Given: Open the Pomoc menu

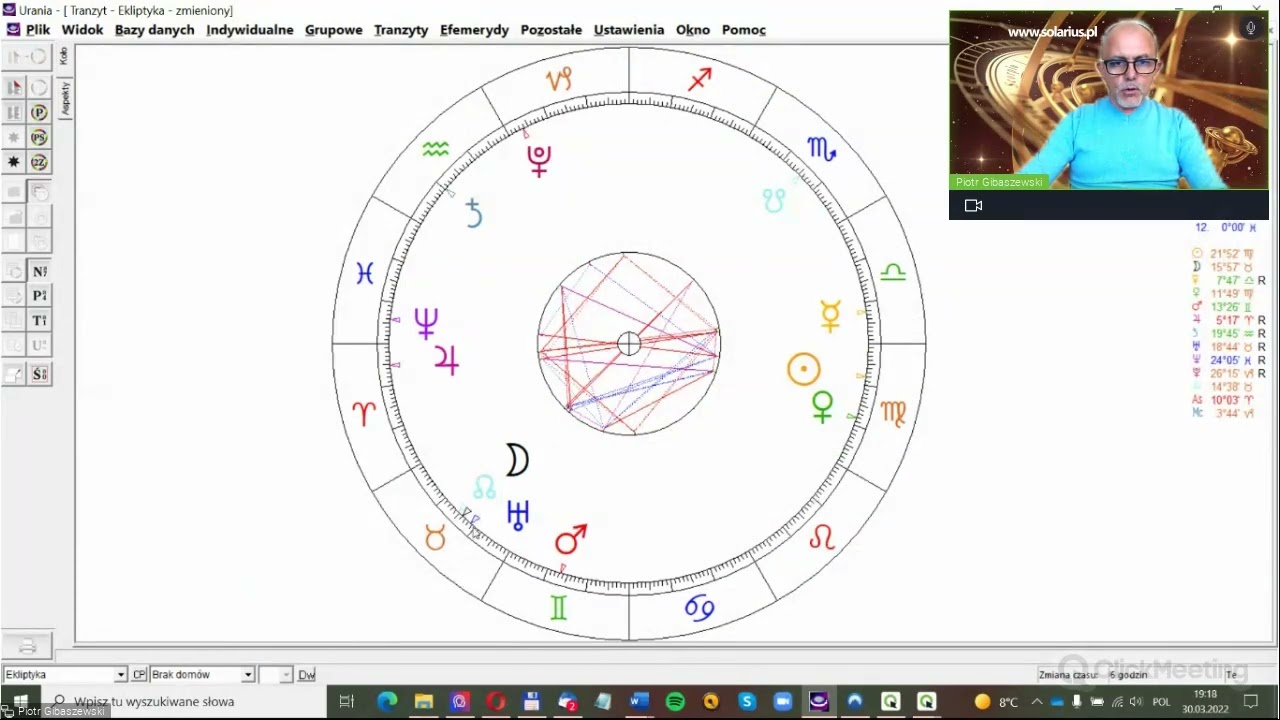Looking at the screenshot, I should point(743,30).
